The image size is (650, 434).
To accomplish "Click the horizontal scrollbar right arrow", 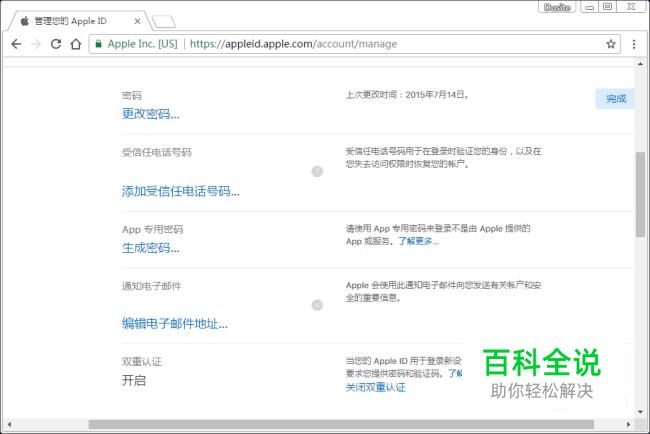I will (x=628, y=424).
